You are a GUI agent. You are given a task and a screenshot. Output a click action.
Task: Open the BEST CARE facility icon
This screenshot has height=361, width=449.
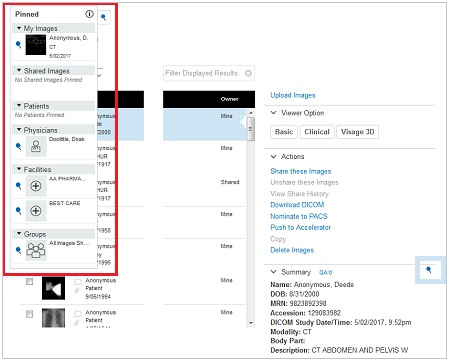[36, 211]
